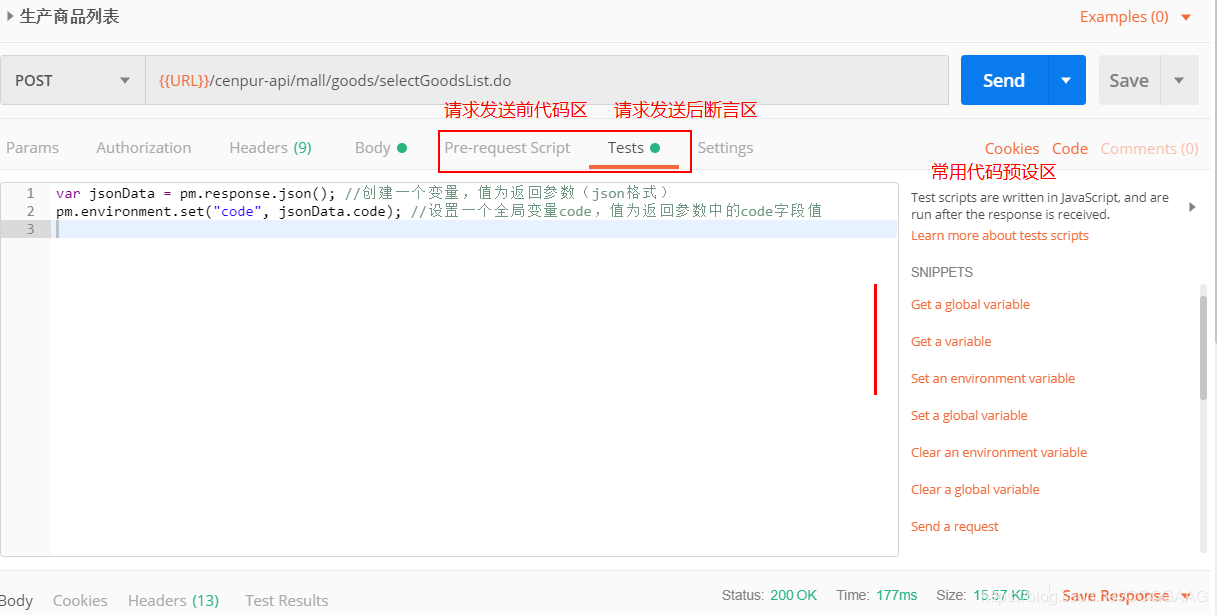
Task: Open the Test Results tab
Action: [x=287, y=601]
